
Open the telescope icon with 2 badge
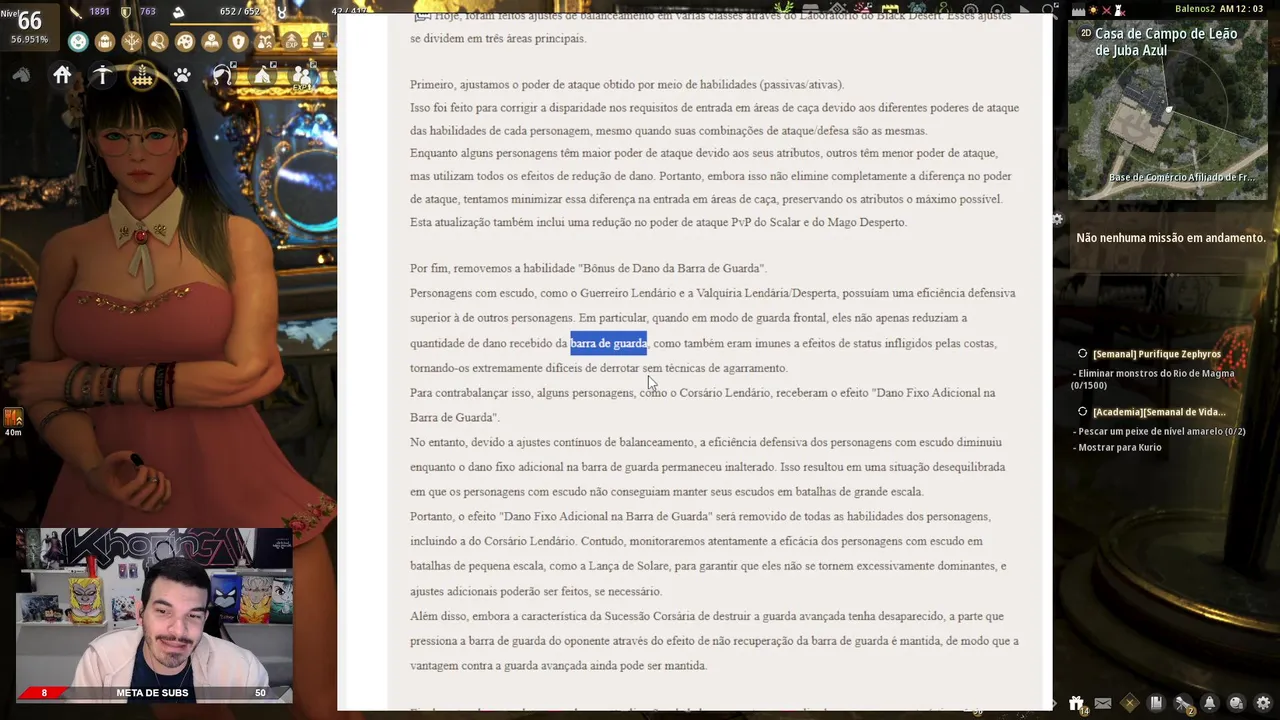point(1183,704)
